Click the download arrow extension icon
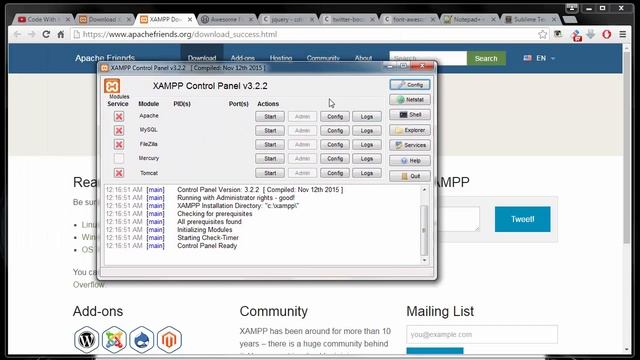The height and width of the screenshot is (360, 640). (x=591, y=34)
